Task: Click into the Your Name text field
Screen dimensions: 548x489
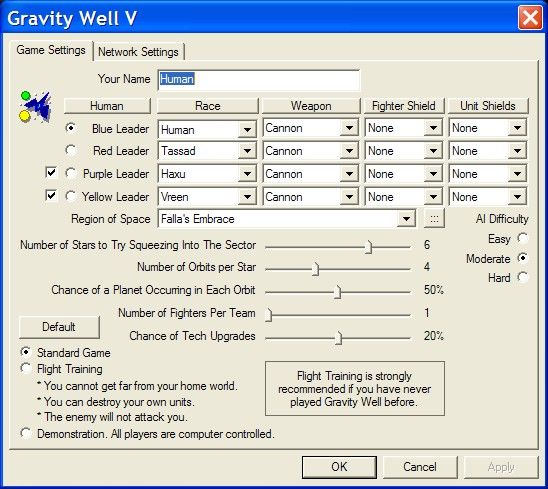Action: coord(258,80)
